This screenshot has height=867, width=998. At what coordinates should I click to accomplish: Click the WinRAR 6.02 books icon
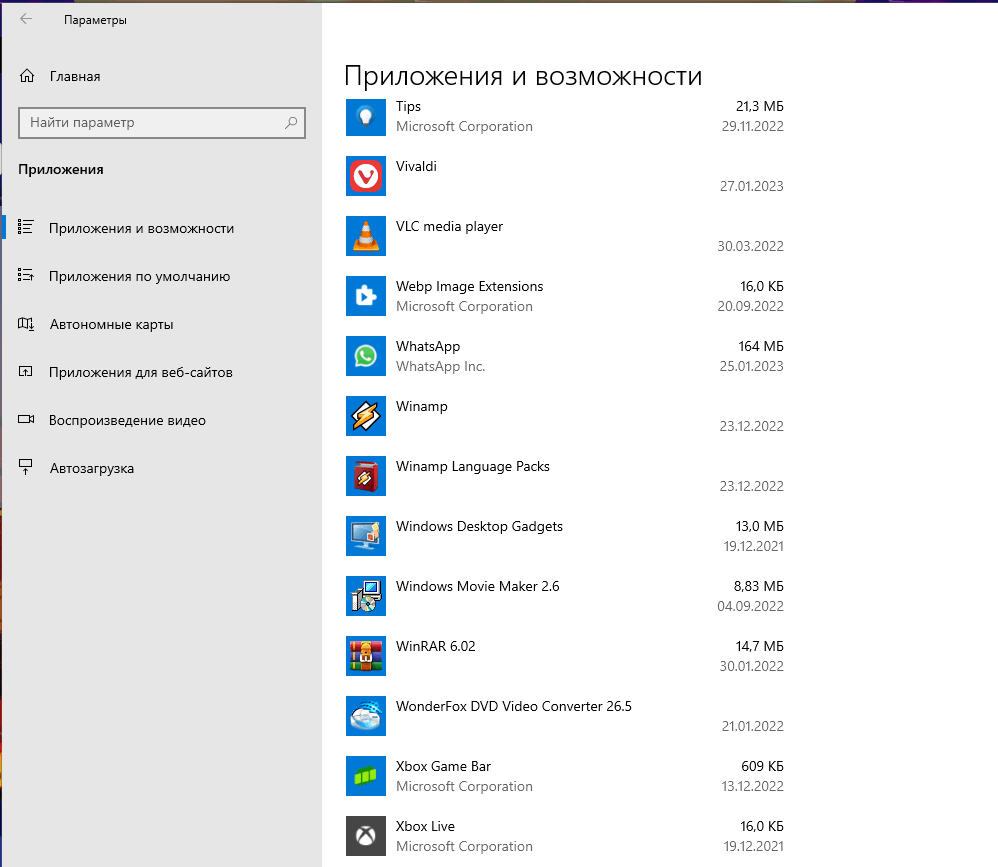coord(366,656)
